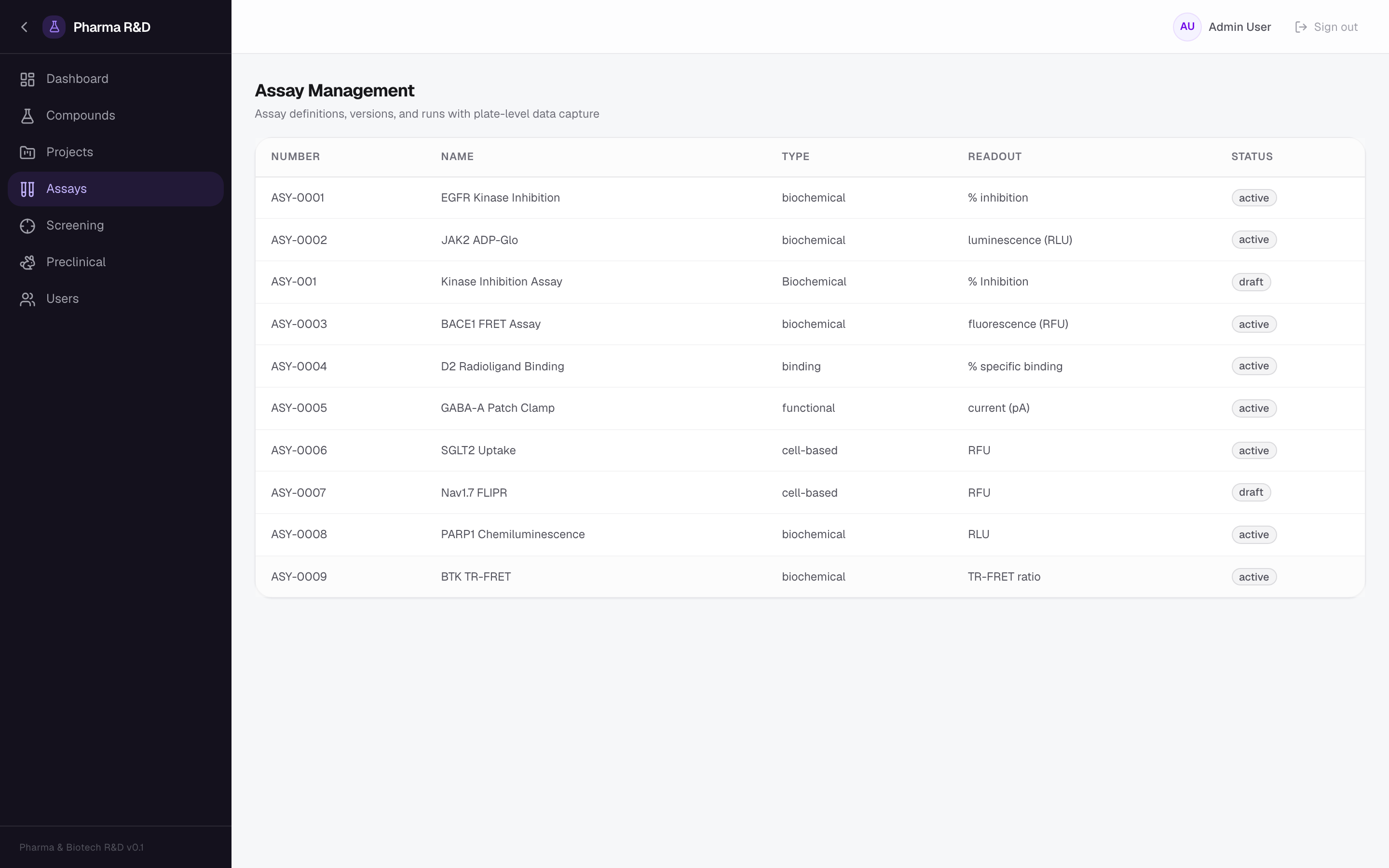
Task: Click the sign out arrow icon
Action: (x=1301, y=27)
